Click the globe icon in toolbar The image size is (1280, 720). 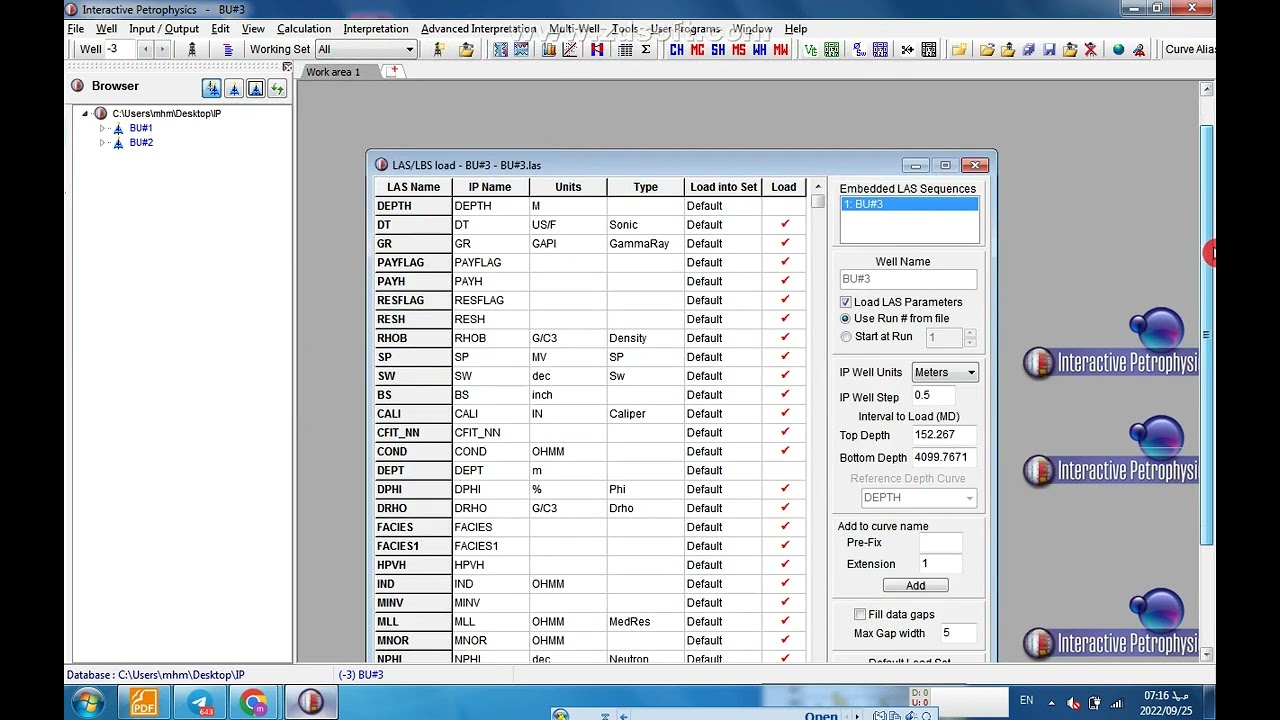1118,49
